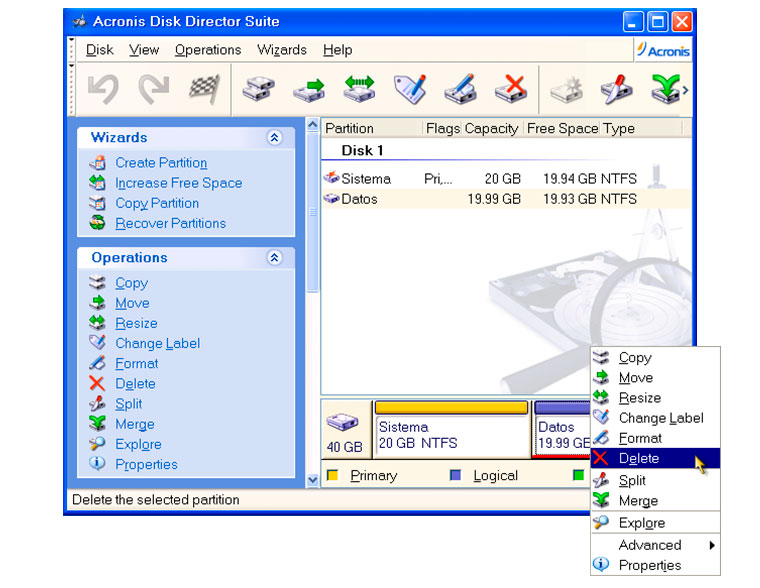Choose Explore in the context menu
760x588 pixels.
655,523
